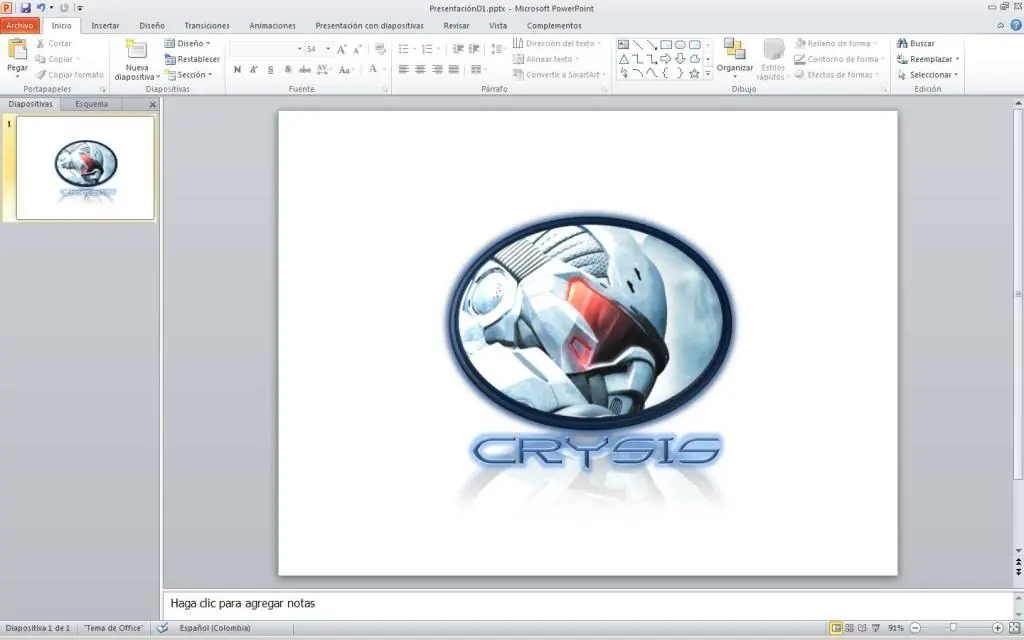Justify the paragraph text
1024x640 pixels.
coord(454,69)
